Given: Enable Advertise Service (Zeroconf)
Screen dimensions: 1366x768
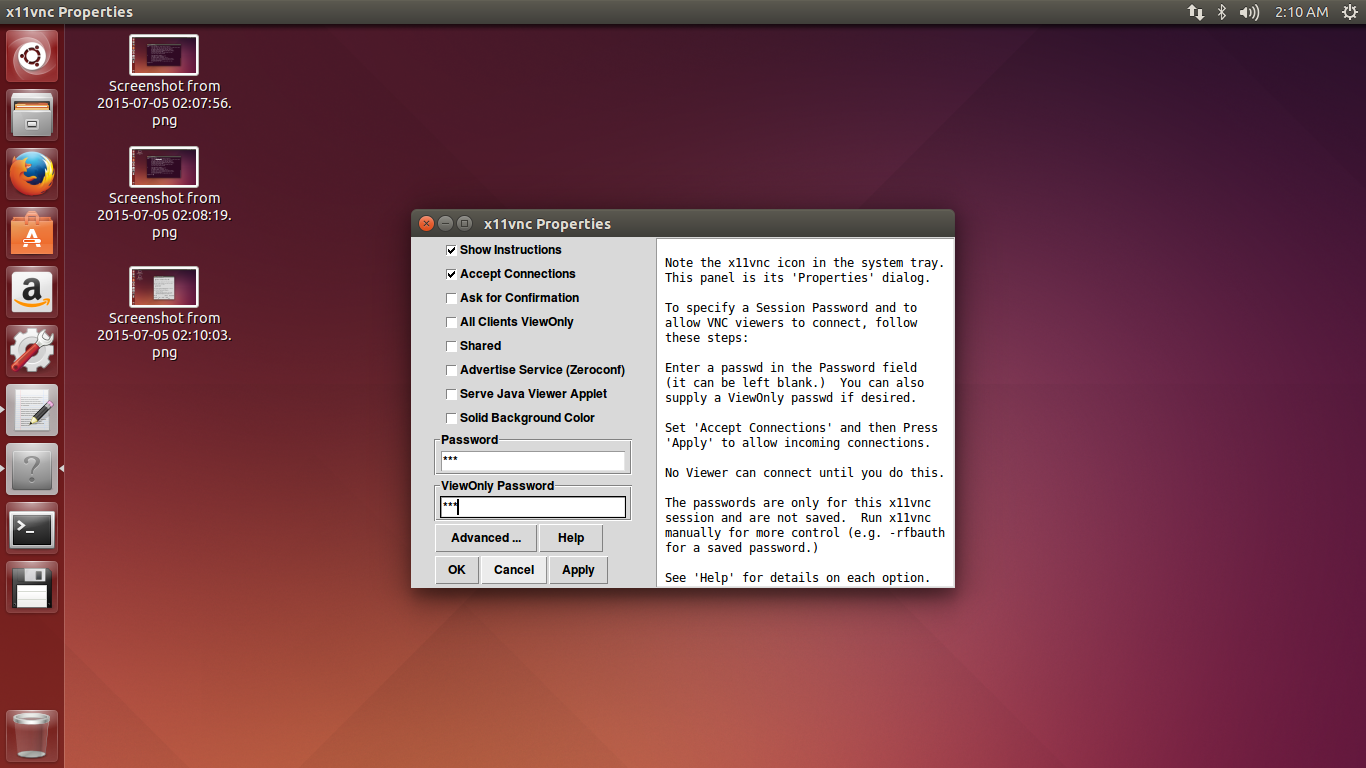Looking at the screenshot, I should (x=451, y=370).
